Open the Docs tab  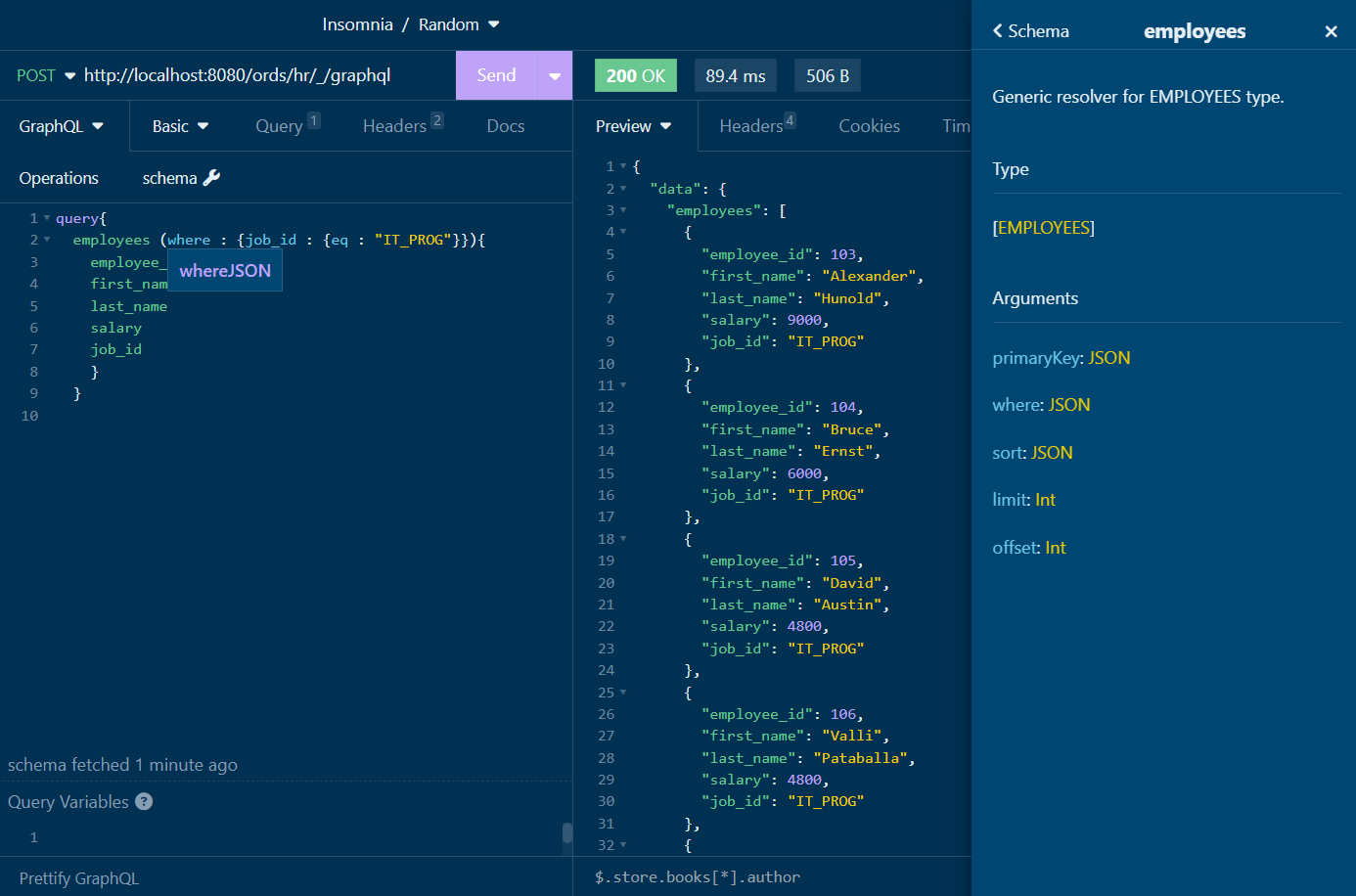[506, 126]
